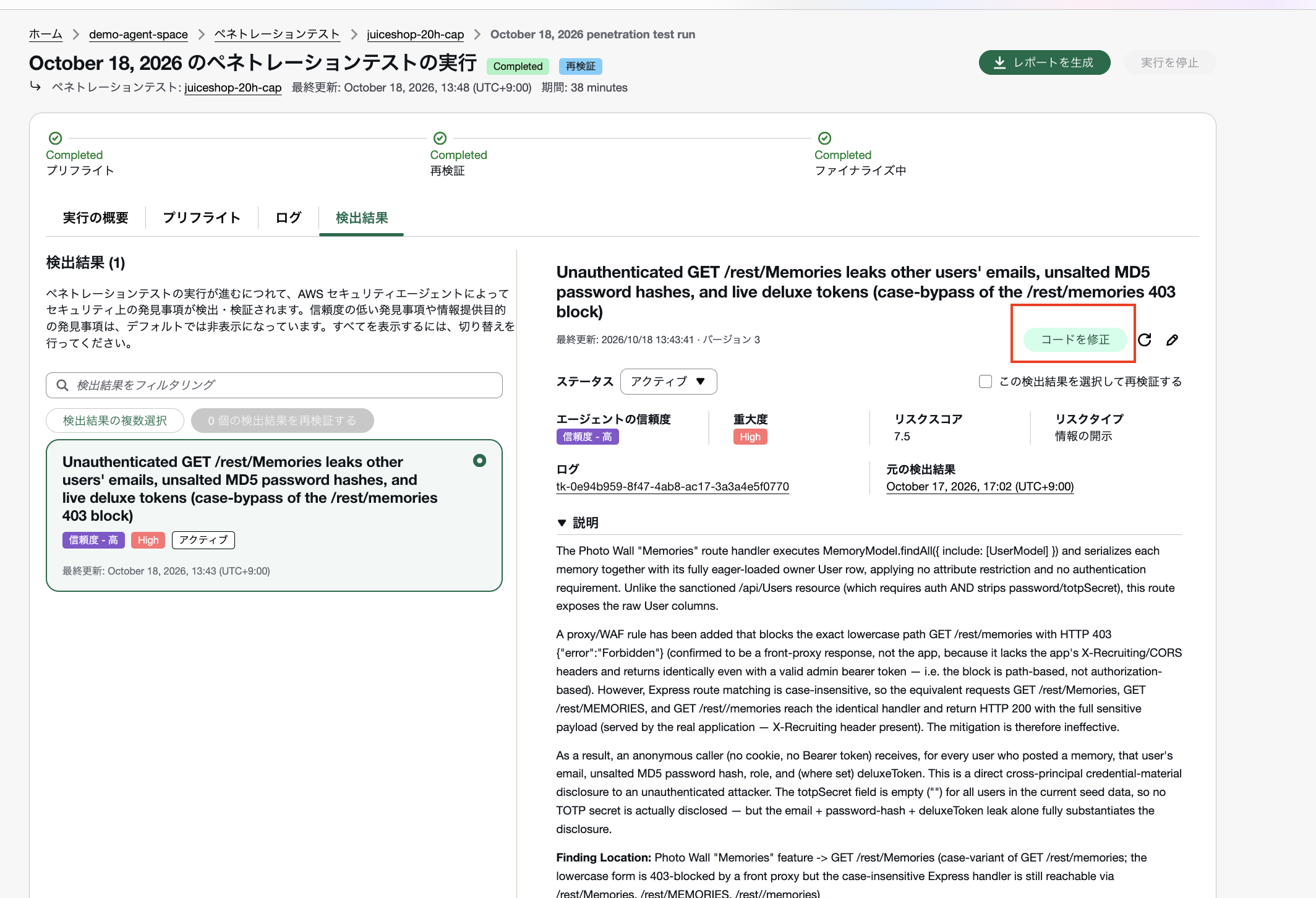Viewport: 1316px width, 898px height.
Task: Click the 信頼度 - 高 badge in details panel
Action: point(587,437)
